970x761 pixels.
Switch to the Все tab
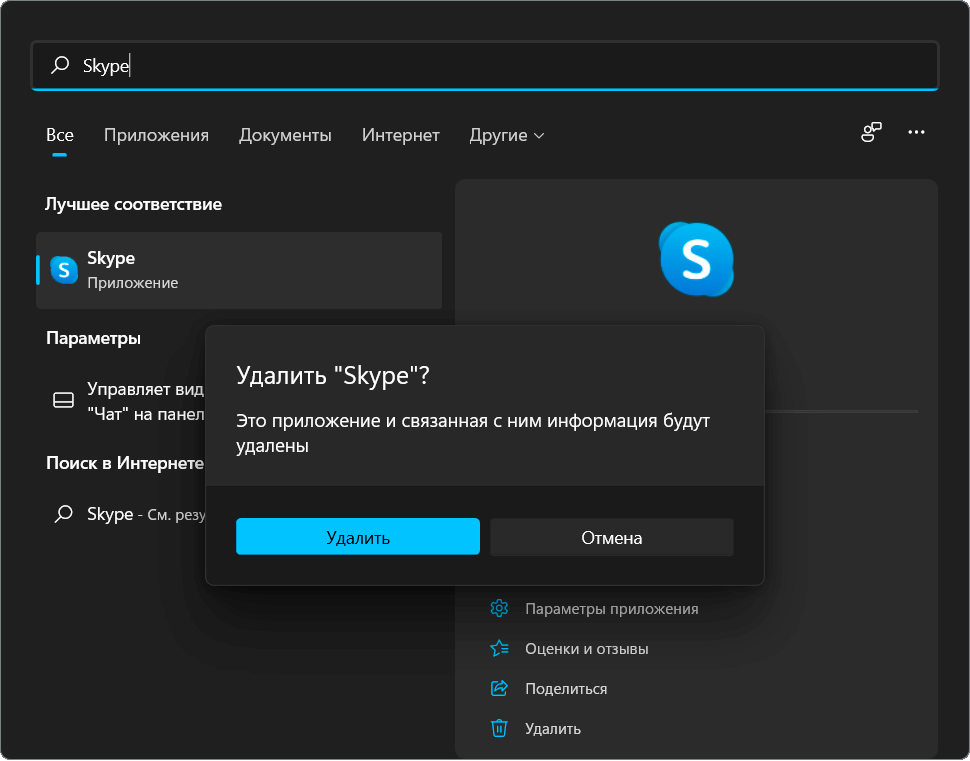point(60,135)
